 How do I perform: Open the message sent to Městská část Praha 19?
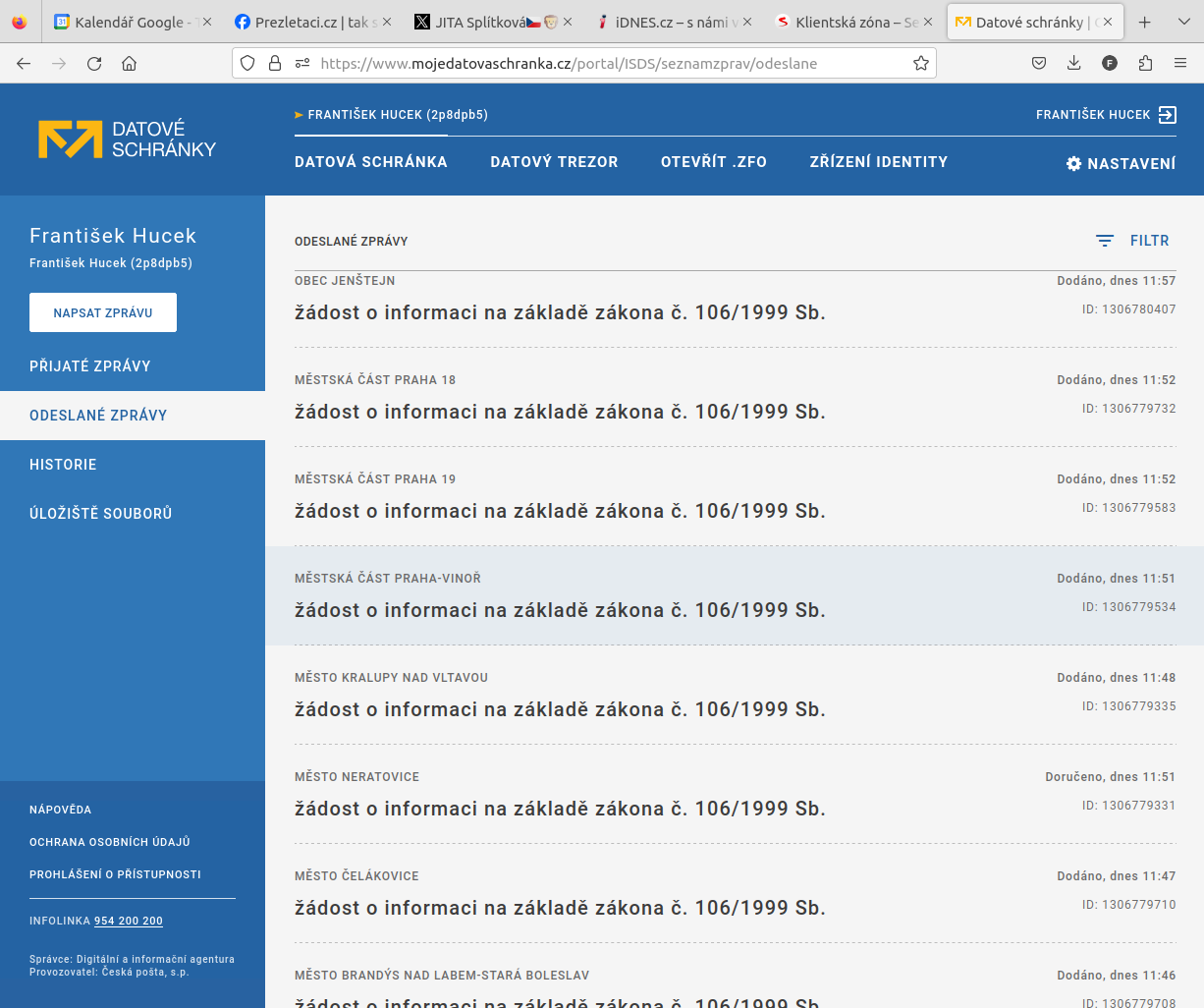(x=736, y=497)
